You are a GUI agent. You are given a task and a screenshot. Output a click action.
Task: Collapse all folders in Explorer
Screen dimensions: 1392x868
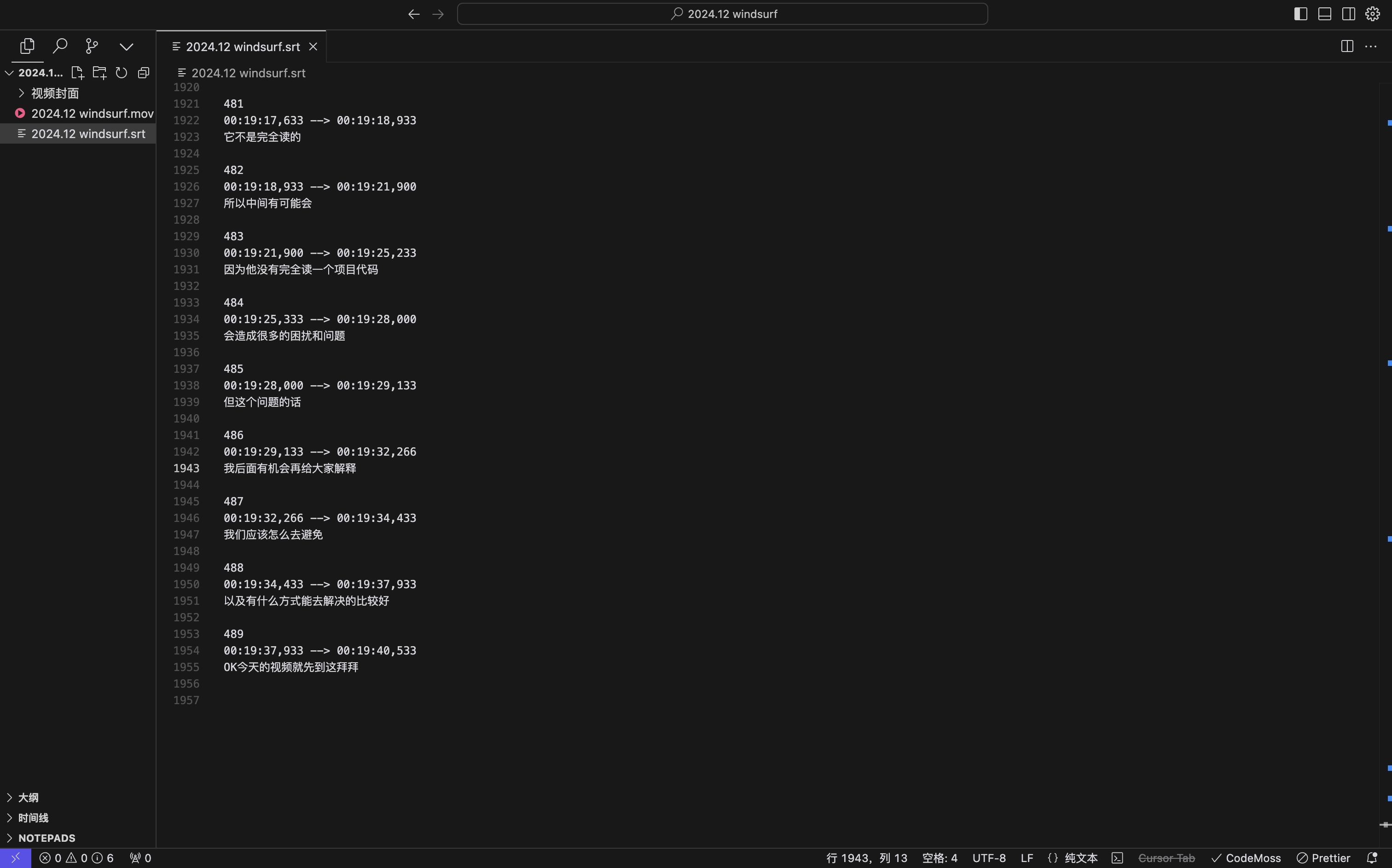(x=143, y=72)
